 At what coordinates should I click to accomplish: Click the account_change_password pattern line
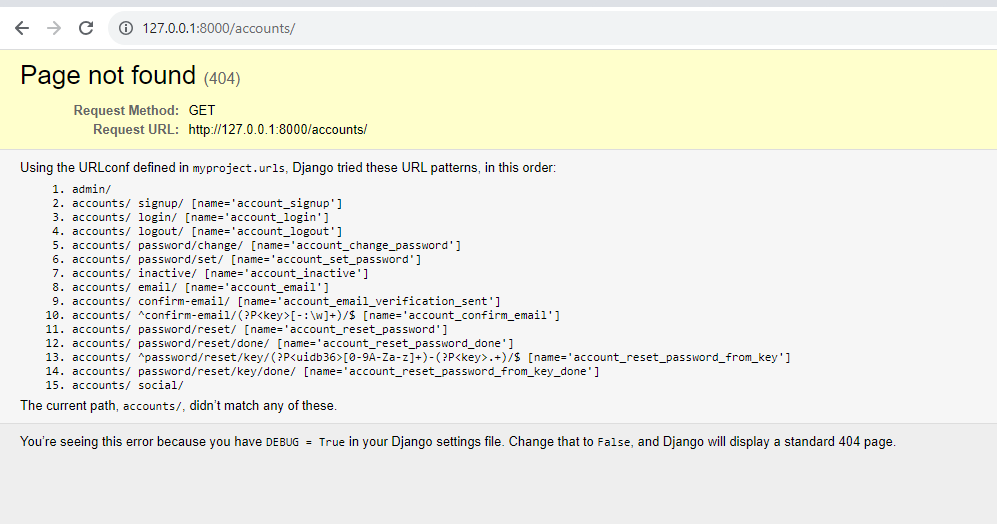266,245
